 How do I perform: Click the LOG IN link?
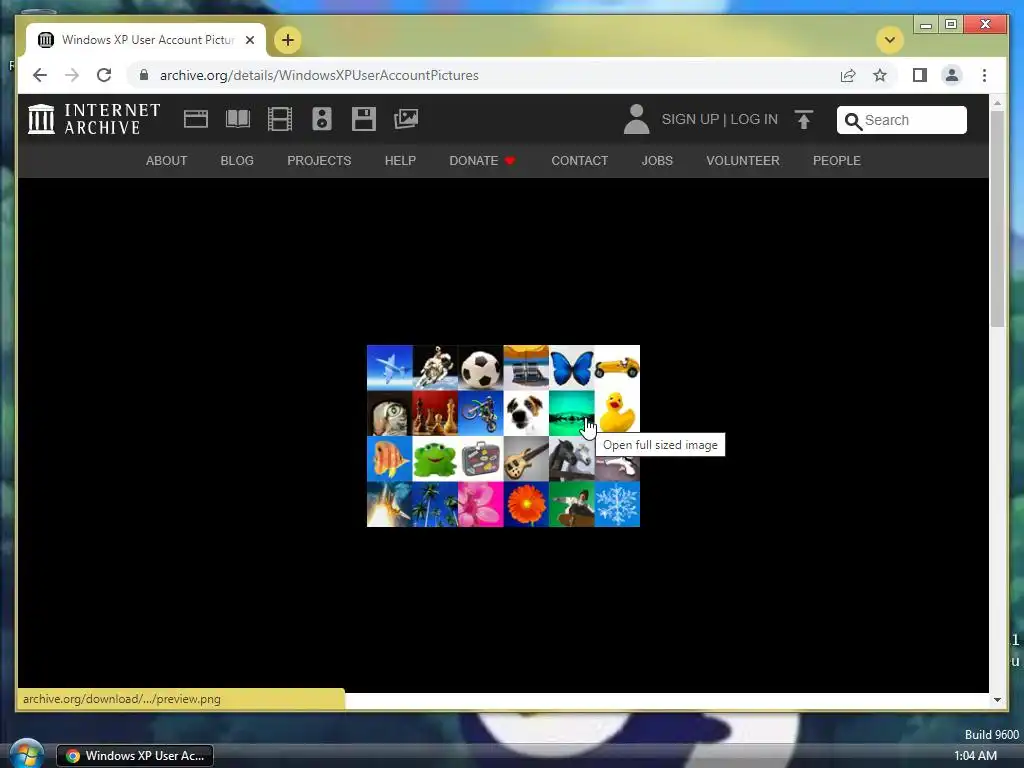[754, 120]
